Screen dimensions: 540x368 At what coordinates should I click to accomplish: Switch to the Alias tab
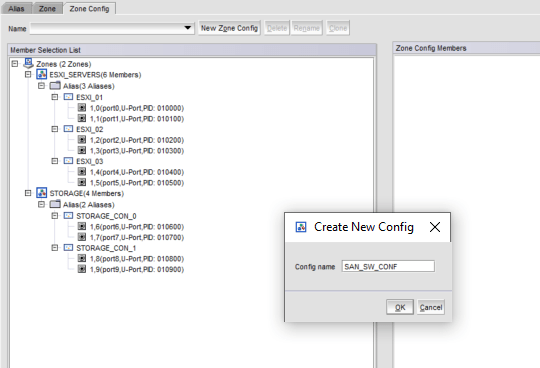16,9
